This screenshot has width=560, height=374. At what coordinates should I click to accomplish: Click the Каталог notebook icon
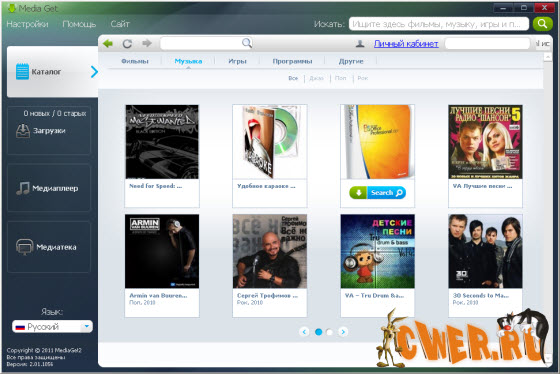coord(22,71)
